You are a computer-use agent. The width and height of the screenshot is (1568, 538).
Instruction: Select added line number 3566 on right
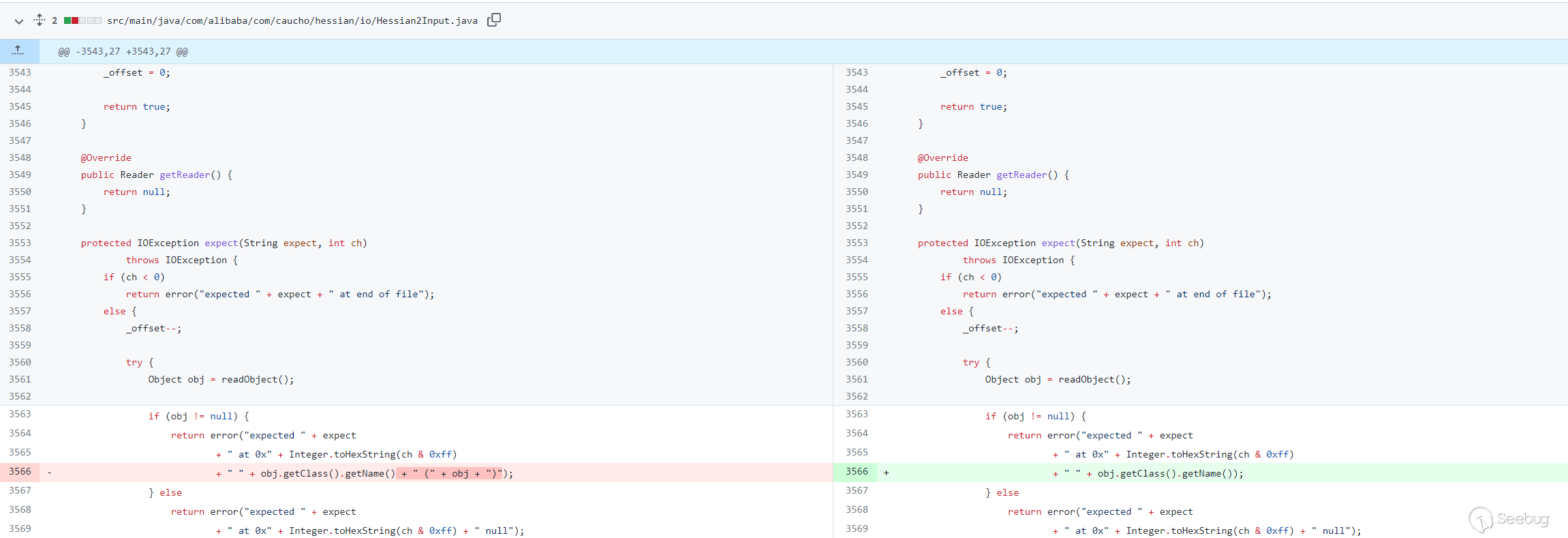coord(857,472)
